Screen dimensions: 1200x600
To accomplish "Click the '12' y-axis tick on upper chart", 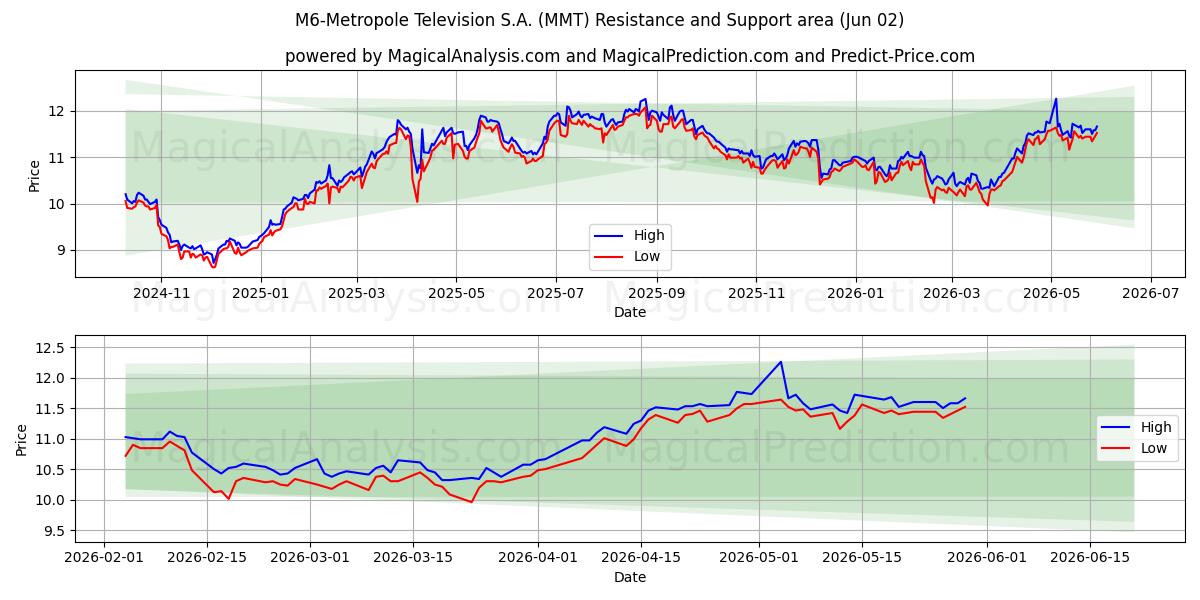I will [x=59, y=111].
